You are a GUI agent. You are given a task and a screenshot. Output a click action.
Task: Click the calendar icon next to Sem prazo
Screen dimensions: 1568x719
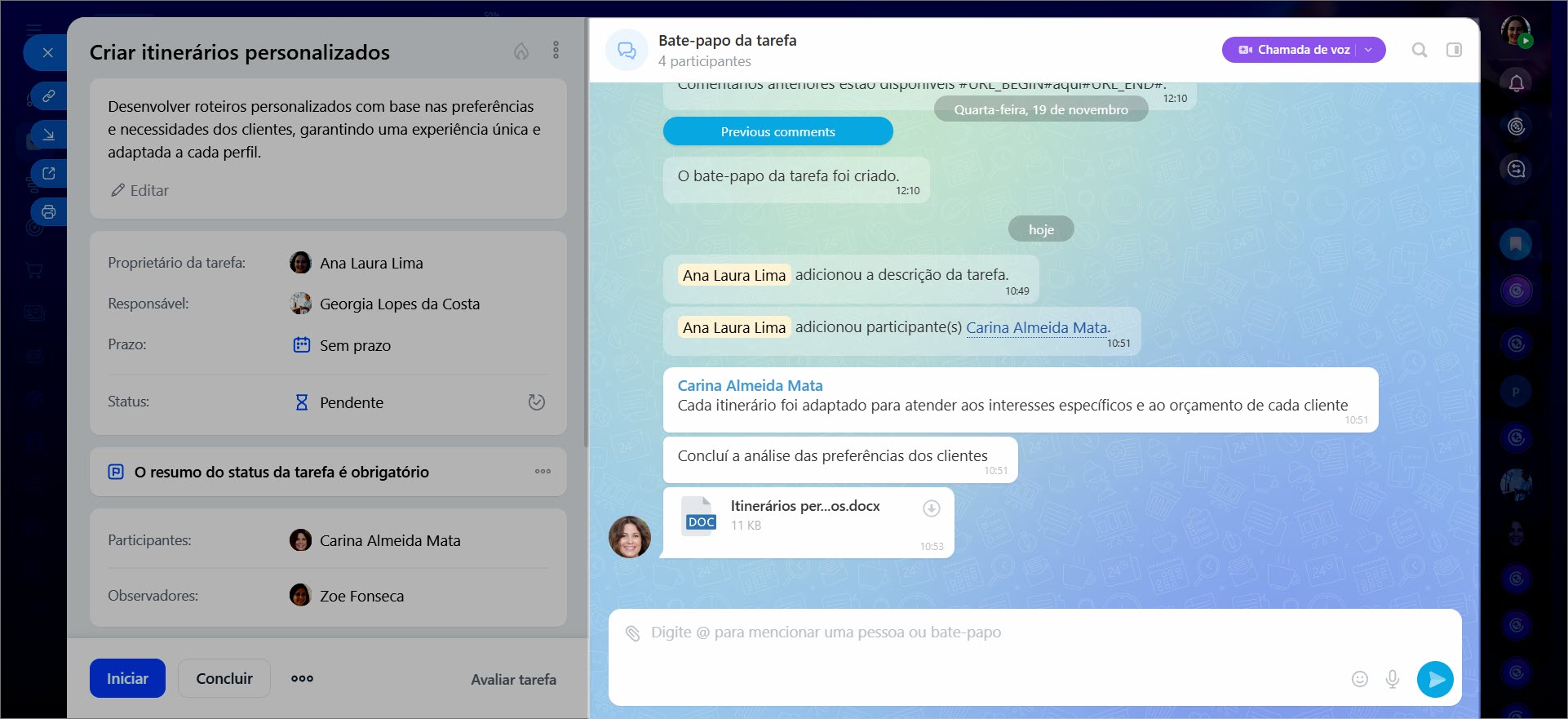(301, 345)
